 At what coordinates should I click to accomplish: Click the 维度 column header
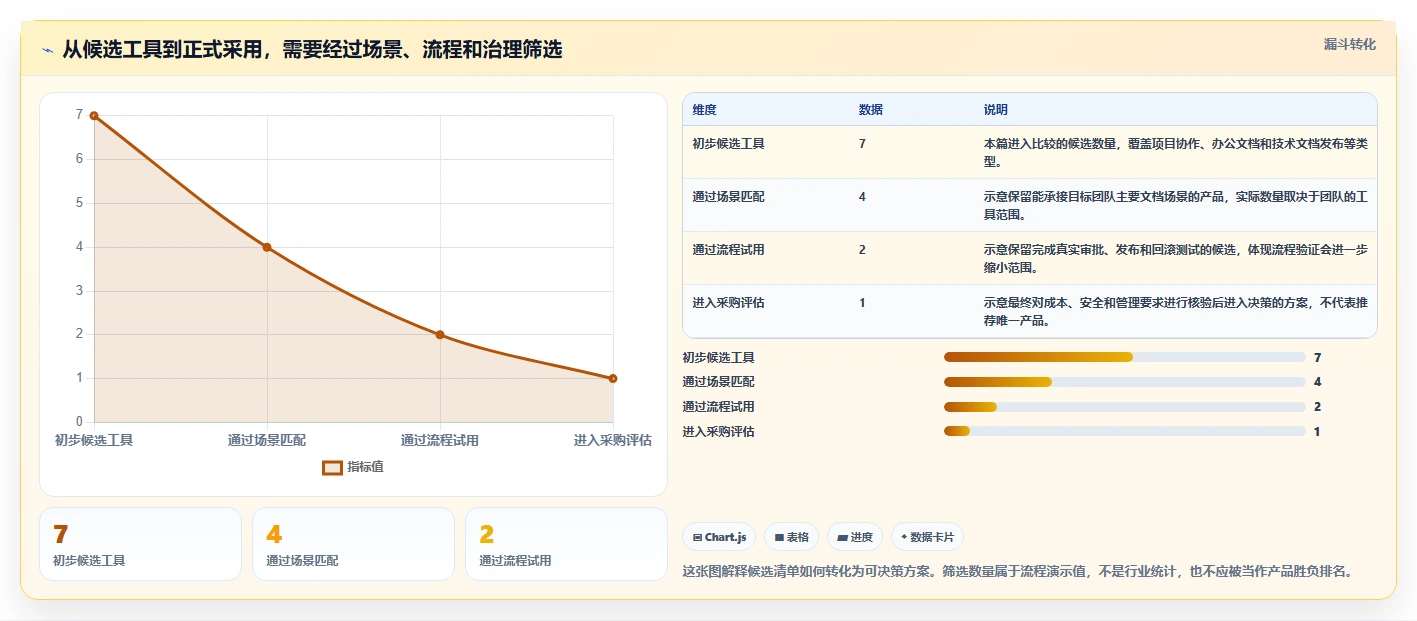pyautogui.click(x=704, y=109)
